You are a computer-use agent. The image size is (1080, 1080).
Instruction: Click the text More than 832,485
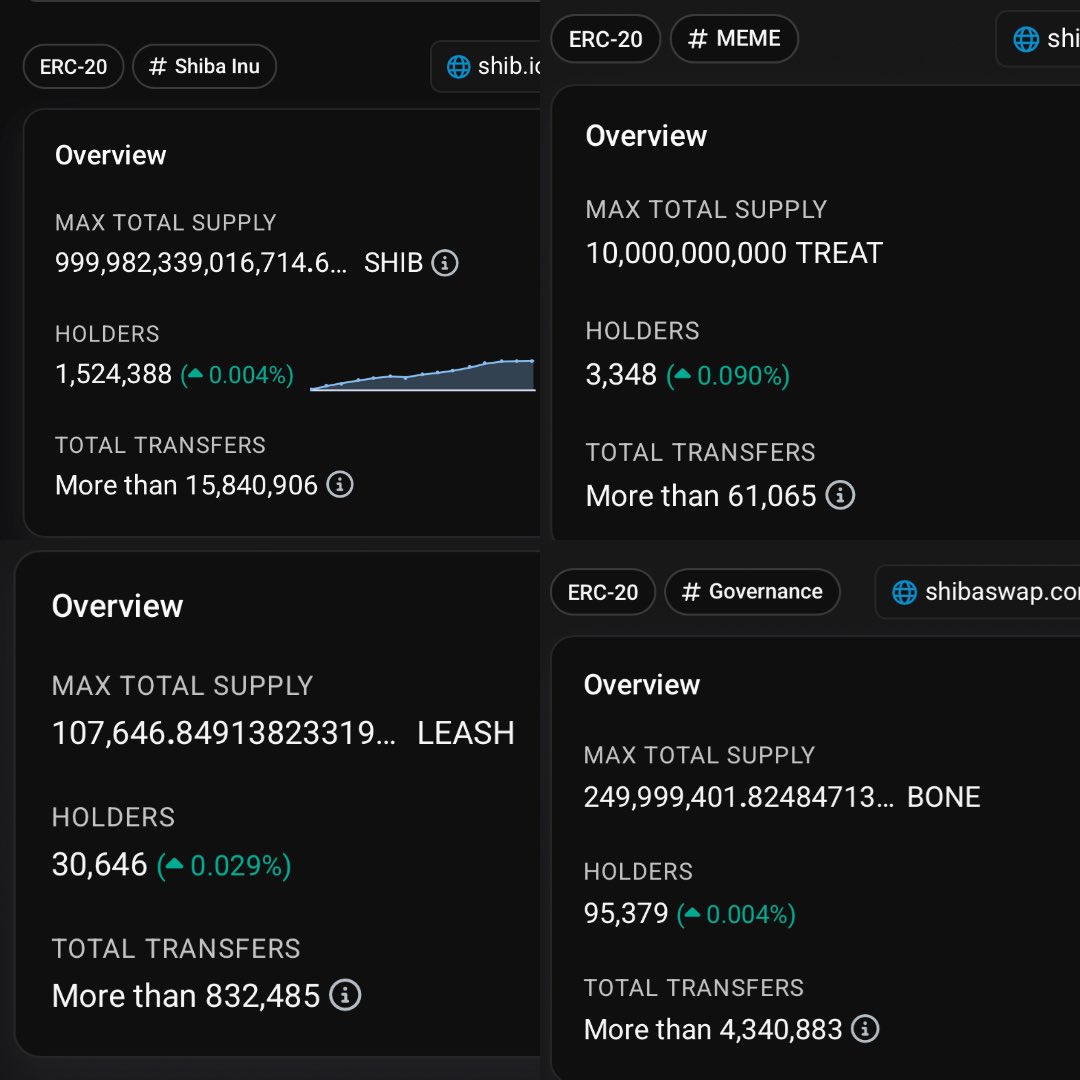pos(186,995)
